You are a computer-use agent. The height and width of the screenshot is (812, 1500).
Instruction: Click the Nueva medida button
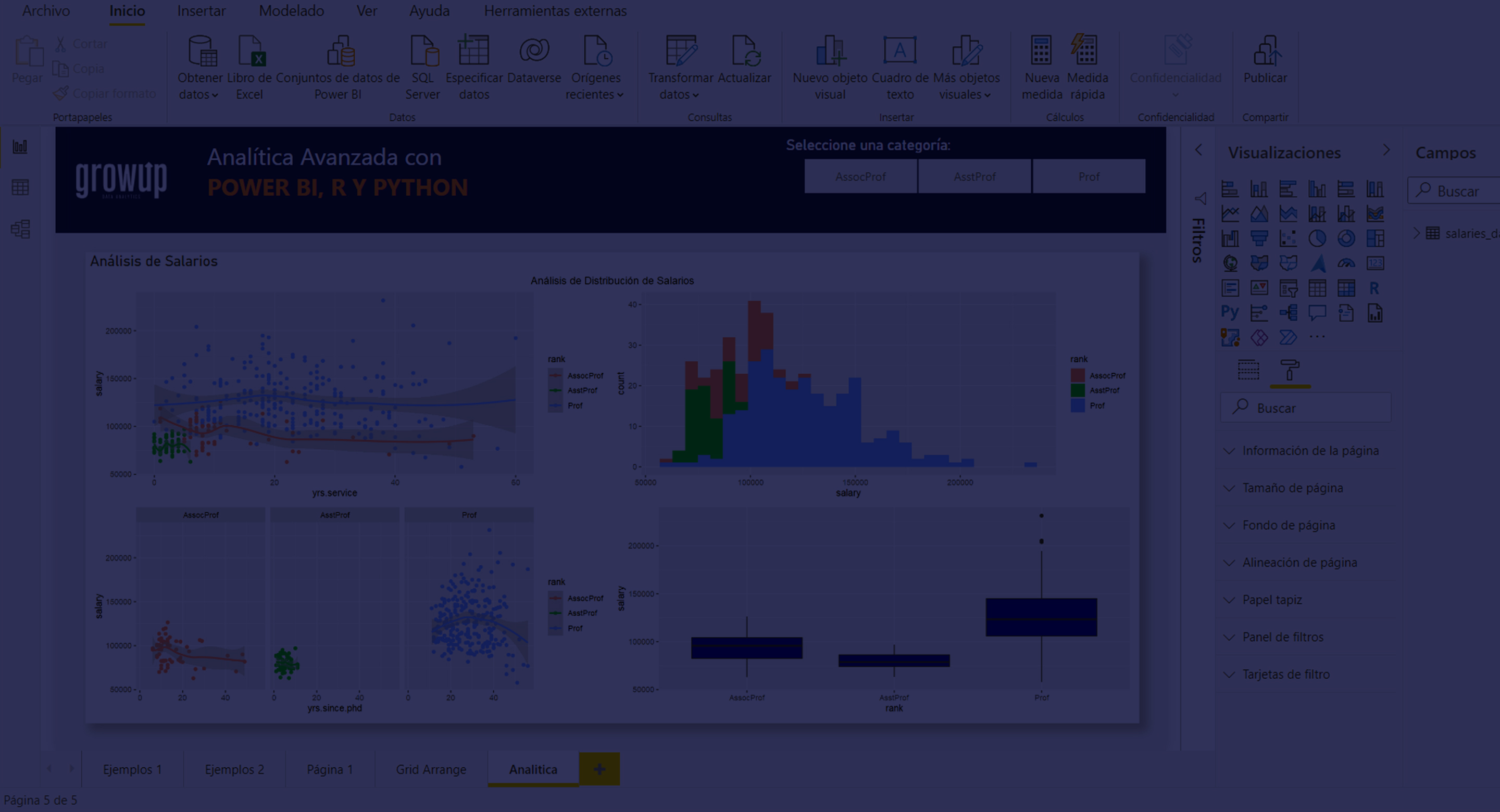[1042, 68]
